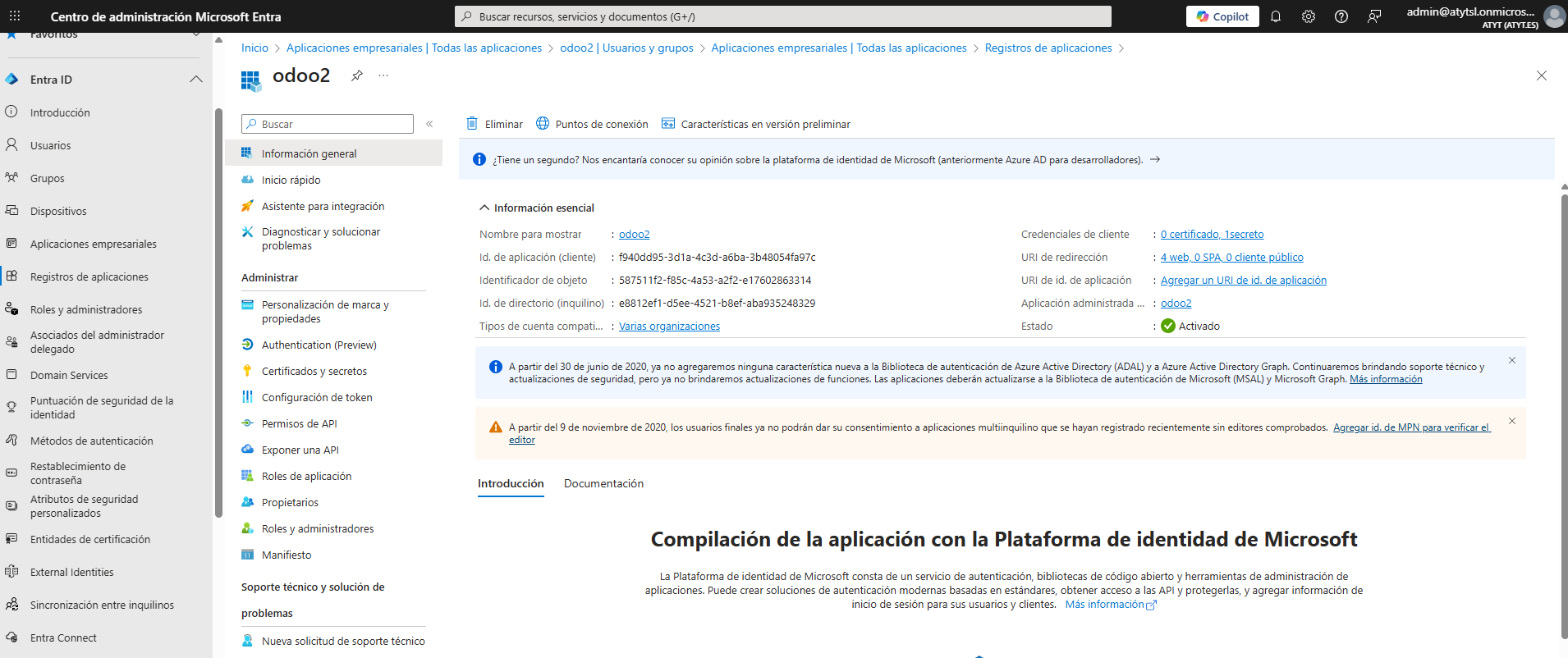
Task: Open the settings gear in top bar
Action: [1309, 16]
